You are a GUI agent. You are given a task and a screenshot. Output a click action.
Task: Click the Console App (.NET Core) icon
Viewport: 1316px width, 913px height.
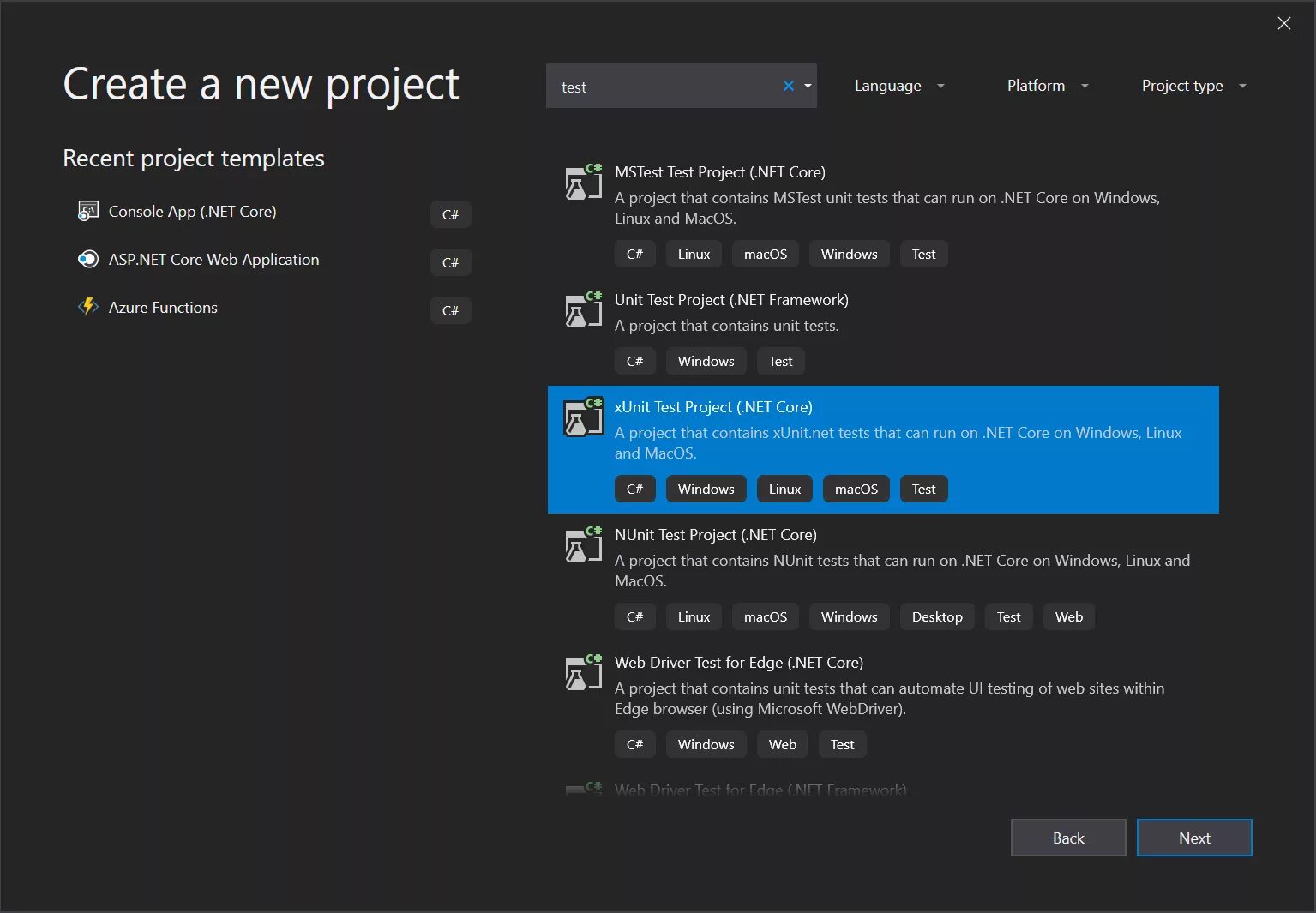[87, 211]
